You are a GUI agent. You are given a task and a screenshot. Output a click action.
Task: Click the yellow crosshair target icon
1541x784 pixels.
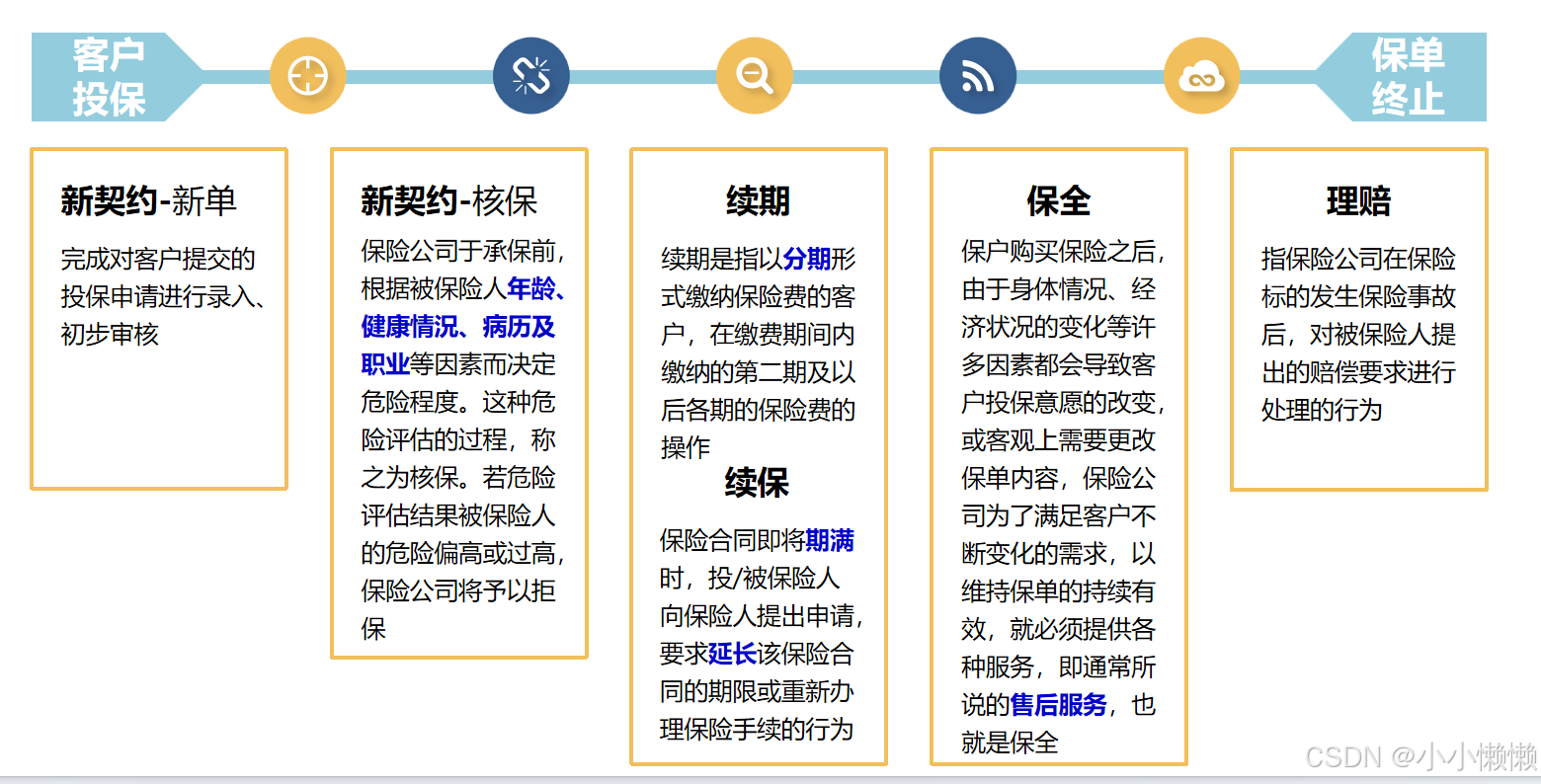pos(307,76)
